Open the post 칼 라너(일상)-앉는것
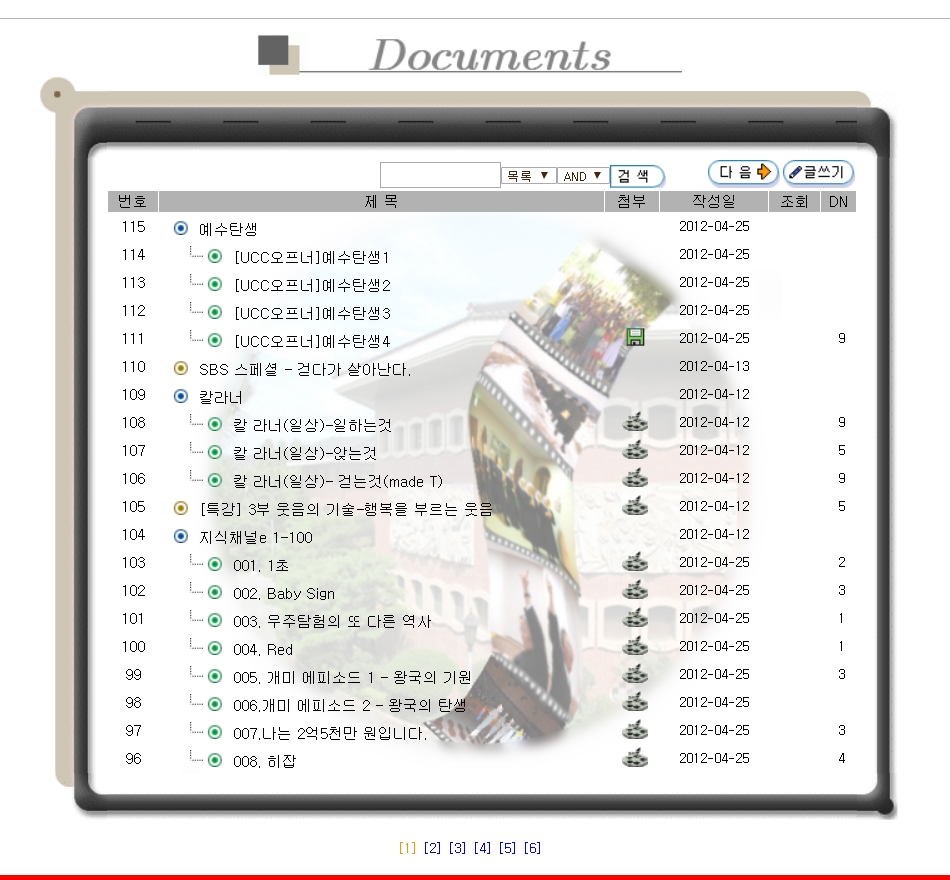 click(x=305, y=453)
